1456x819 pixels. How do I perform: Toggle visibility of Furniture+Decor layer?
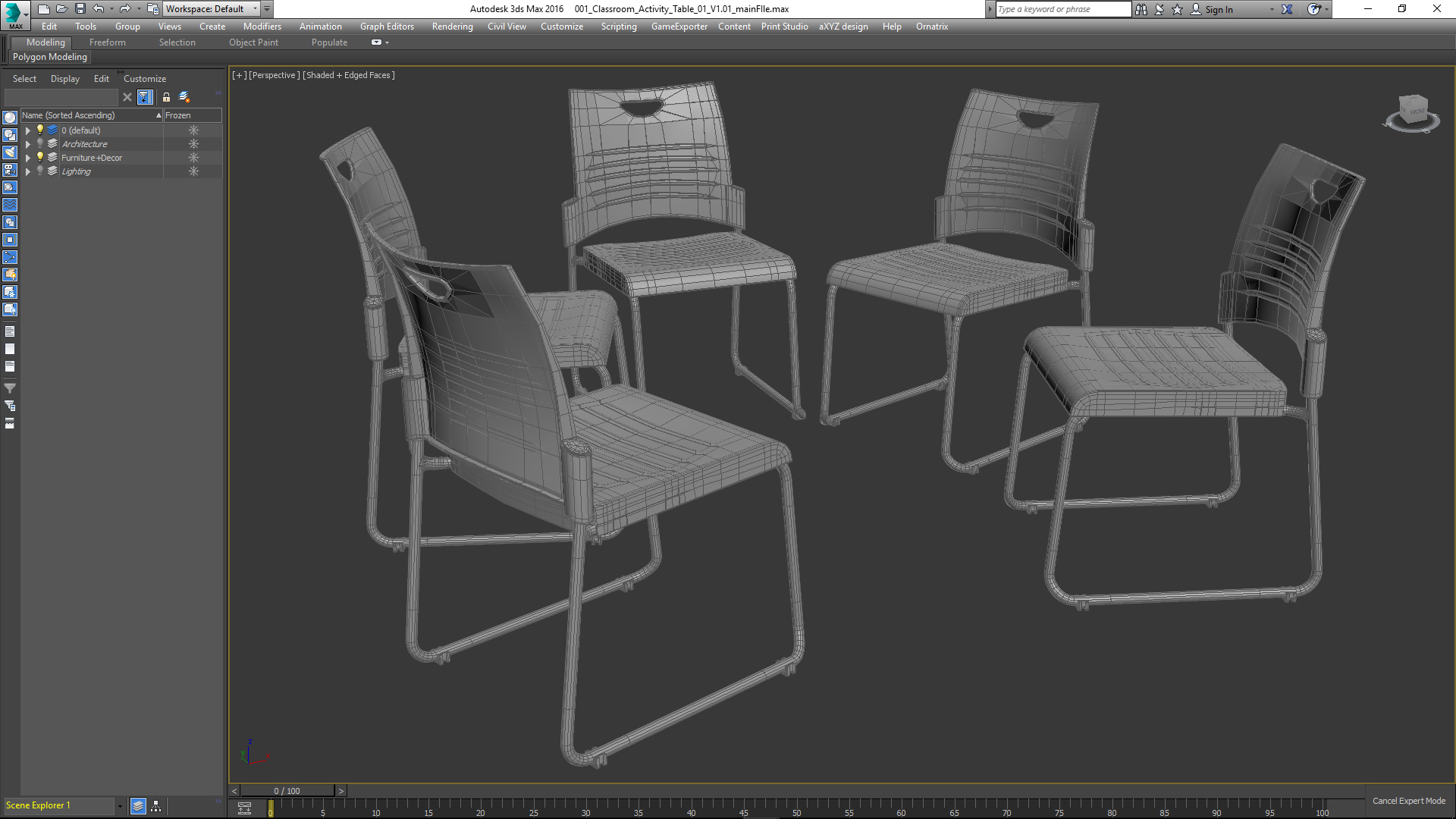(x=39, y=157)
